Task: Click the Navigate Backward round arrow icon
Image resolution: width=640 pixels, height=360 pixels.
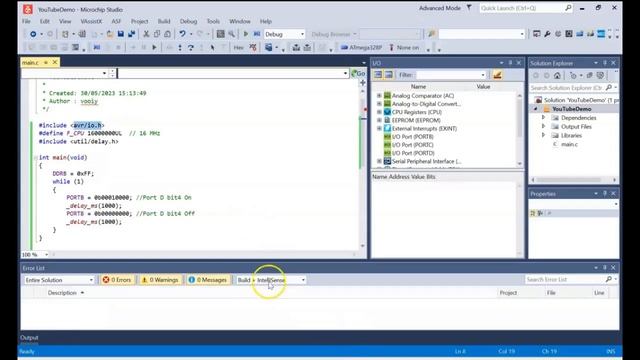Action: pyautogui.click(x=33, y=34)
